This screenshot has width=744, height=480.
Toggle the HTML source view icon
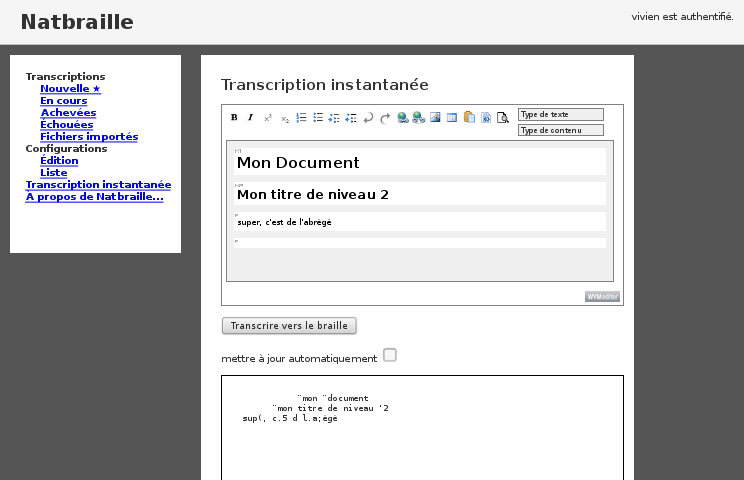coord(486,118)
